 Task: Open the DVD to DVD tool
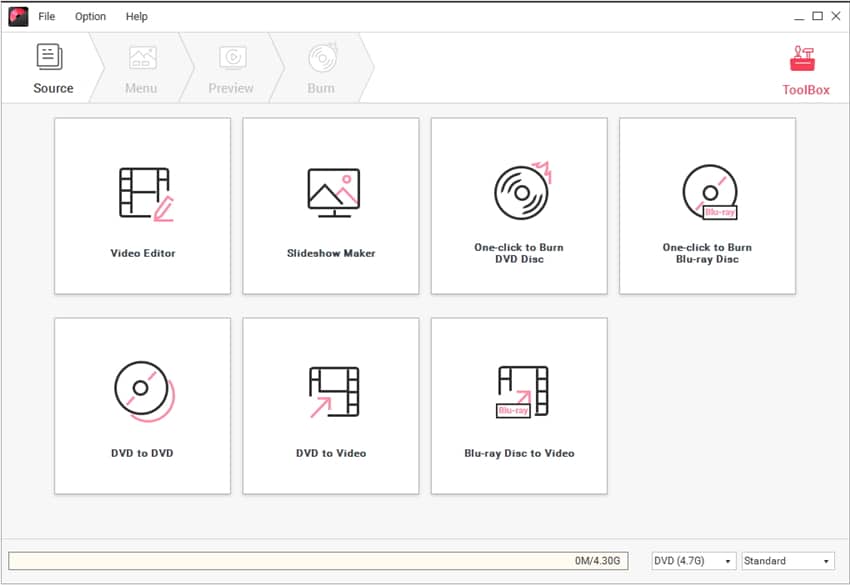tap(142, 406)
